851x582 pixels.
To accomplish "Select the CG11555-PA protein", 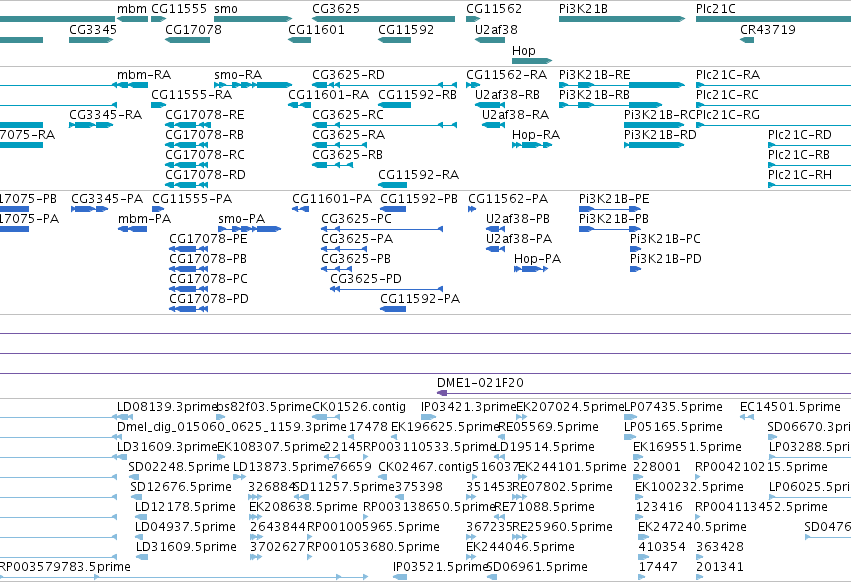I will click(x=158, y=209).
